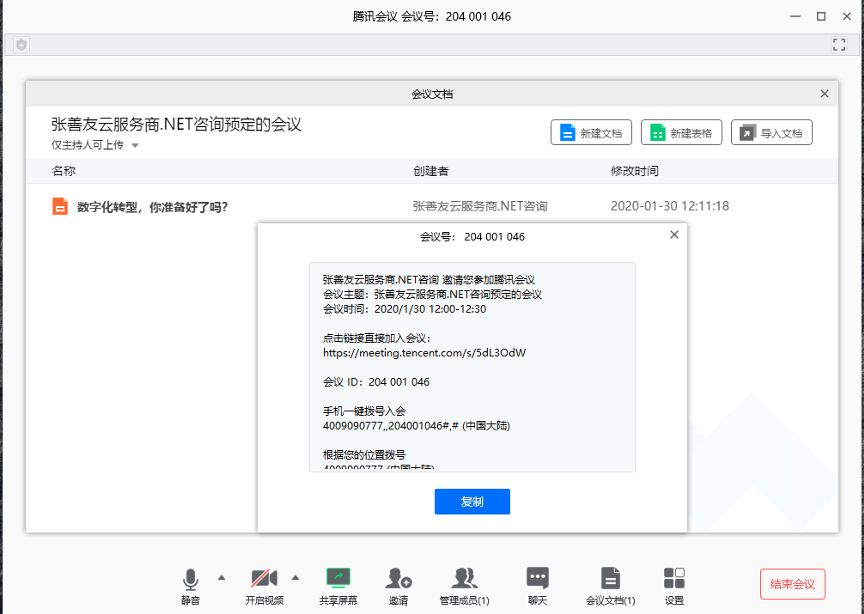Click the 会议号 title of invite popup
The height and width of the screenshot is (614, 864).
472,237
